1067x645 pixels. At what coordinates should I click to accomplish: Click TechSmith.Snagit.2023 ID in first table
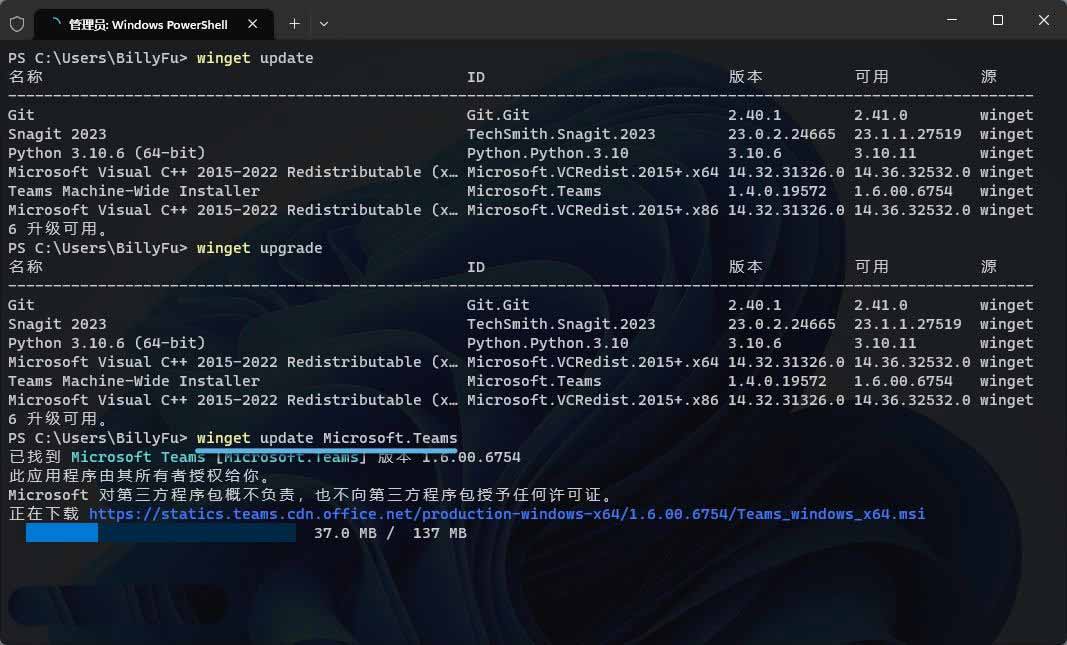pos(561,134)
